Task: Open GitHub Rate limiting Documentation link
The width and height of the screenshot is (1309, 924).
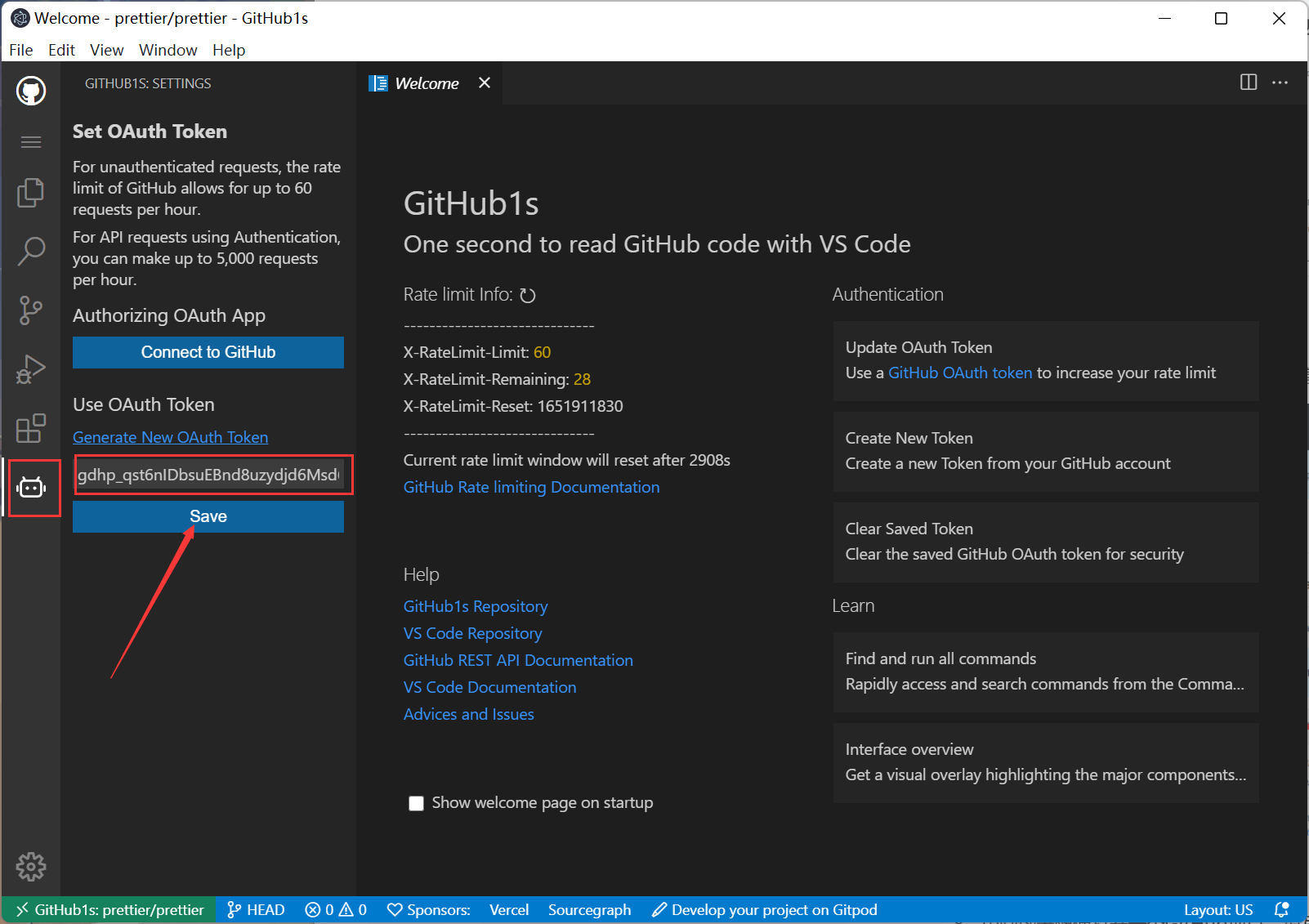Action: [531, 487]
